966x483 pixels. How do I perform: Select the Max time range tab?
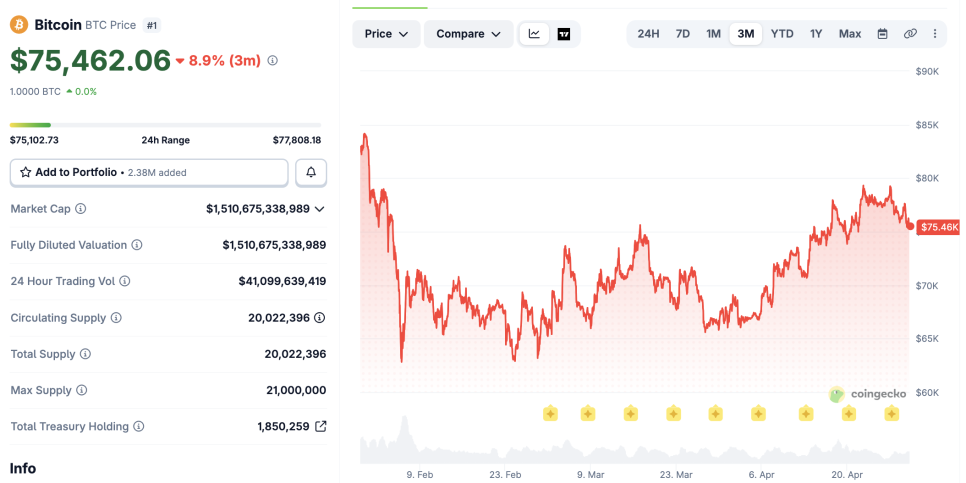point(850,34)
